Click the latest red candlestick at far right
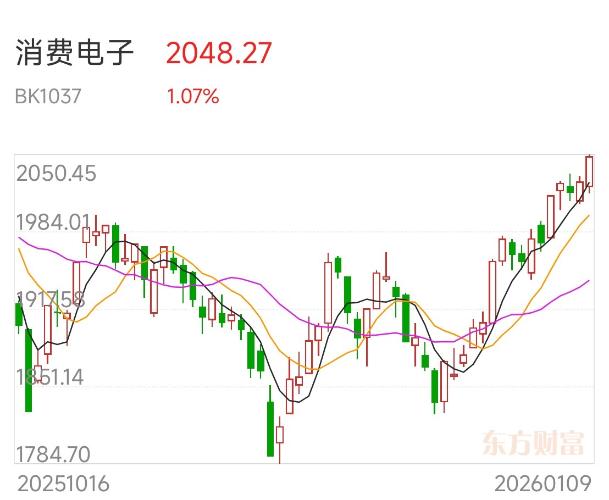609x500 pixels. [589, 171]
